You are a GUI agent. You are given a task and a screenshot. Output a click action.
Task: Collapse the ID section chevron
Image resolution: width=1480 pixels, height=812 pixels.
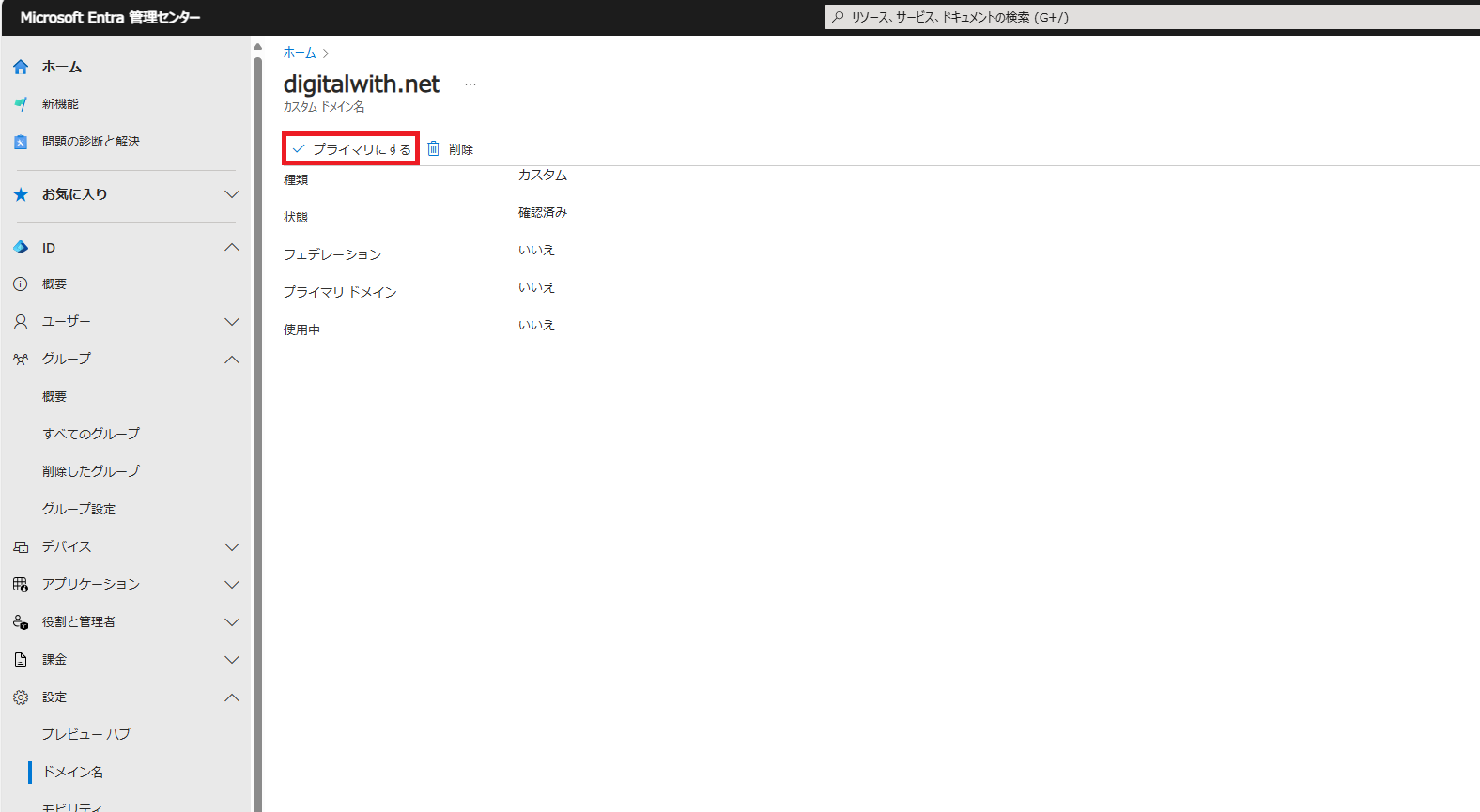(x=232, y=248)
